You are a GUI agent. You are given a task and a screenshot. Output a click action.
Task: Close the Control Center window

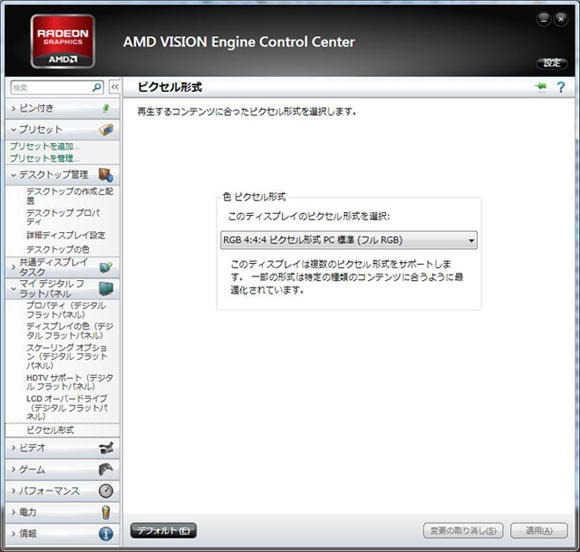[561, 19]
